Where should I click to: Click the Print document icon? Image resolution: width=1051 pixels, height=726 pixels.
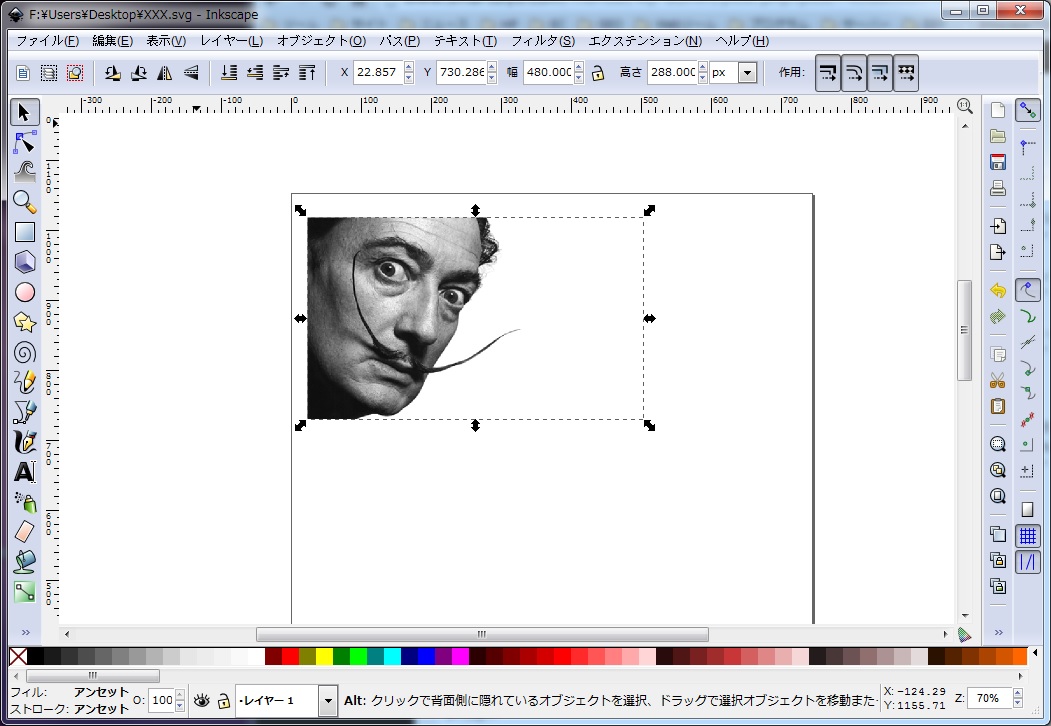pyautogui.click(x=997, y=188)
